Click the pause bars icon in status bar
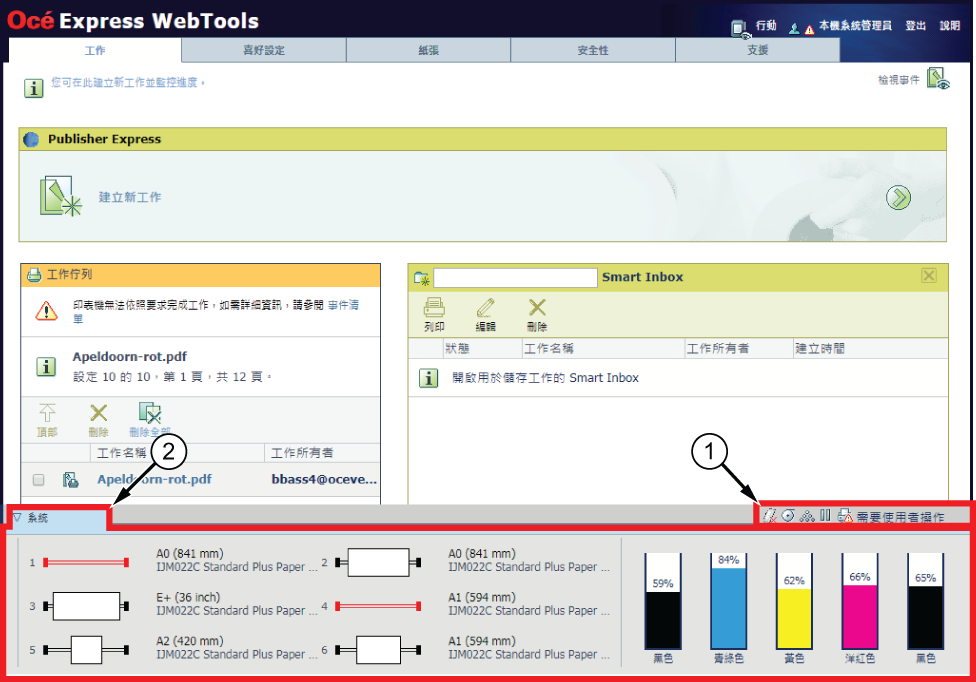 (825, 515)
